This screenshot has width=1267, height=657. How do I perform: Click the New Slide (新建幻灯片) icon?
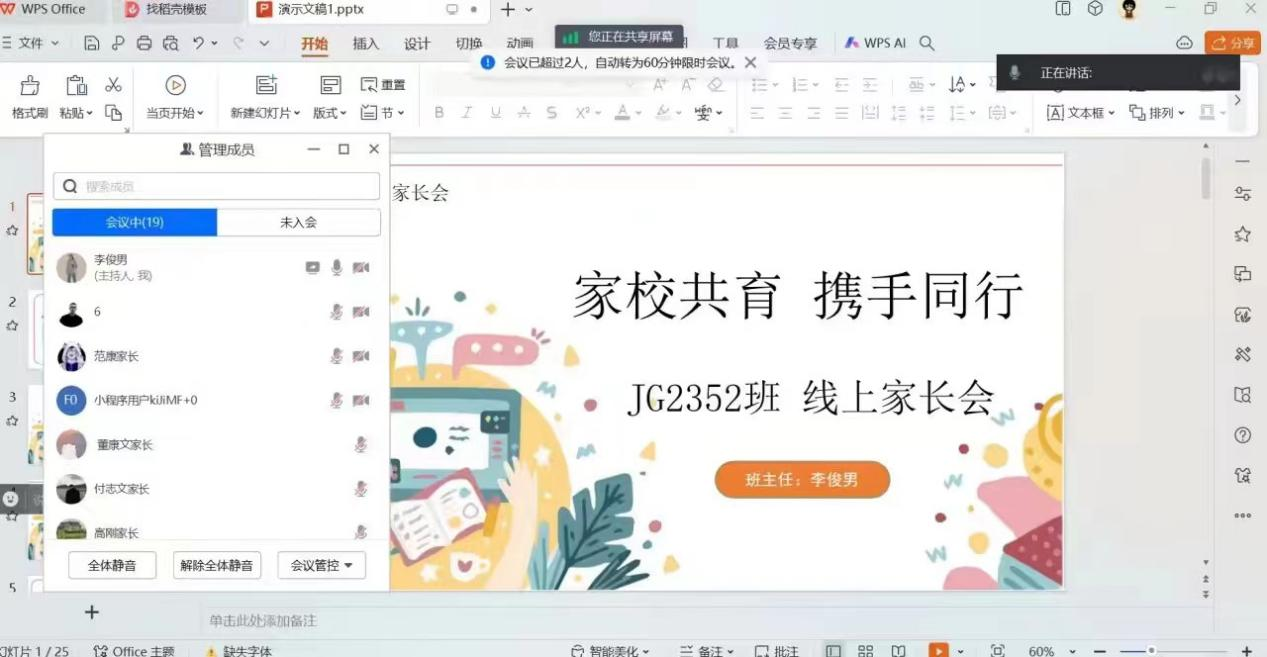point(266,86)
